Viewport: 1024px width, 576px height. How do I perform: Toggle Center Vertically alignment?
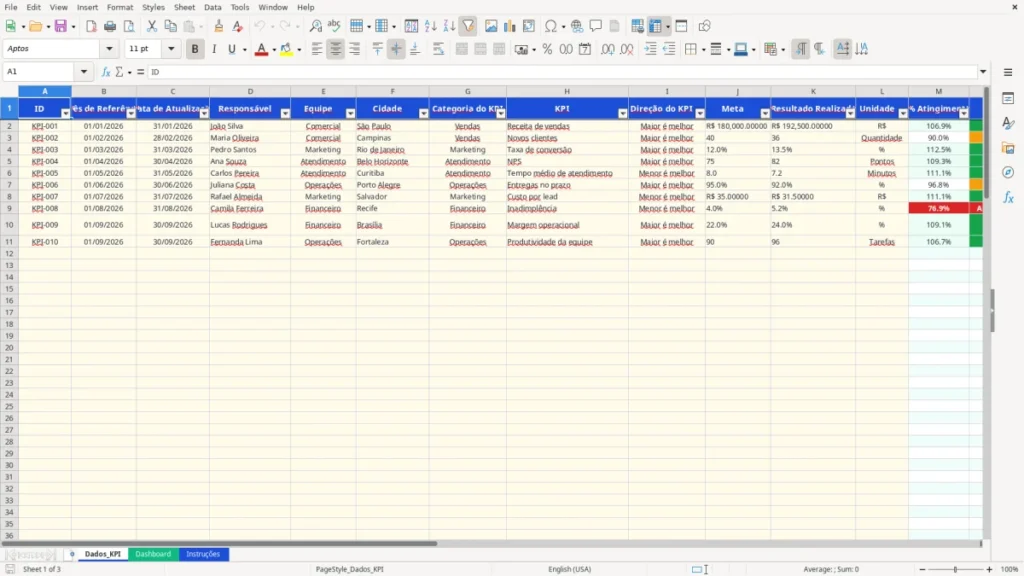point(396,49)
